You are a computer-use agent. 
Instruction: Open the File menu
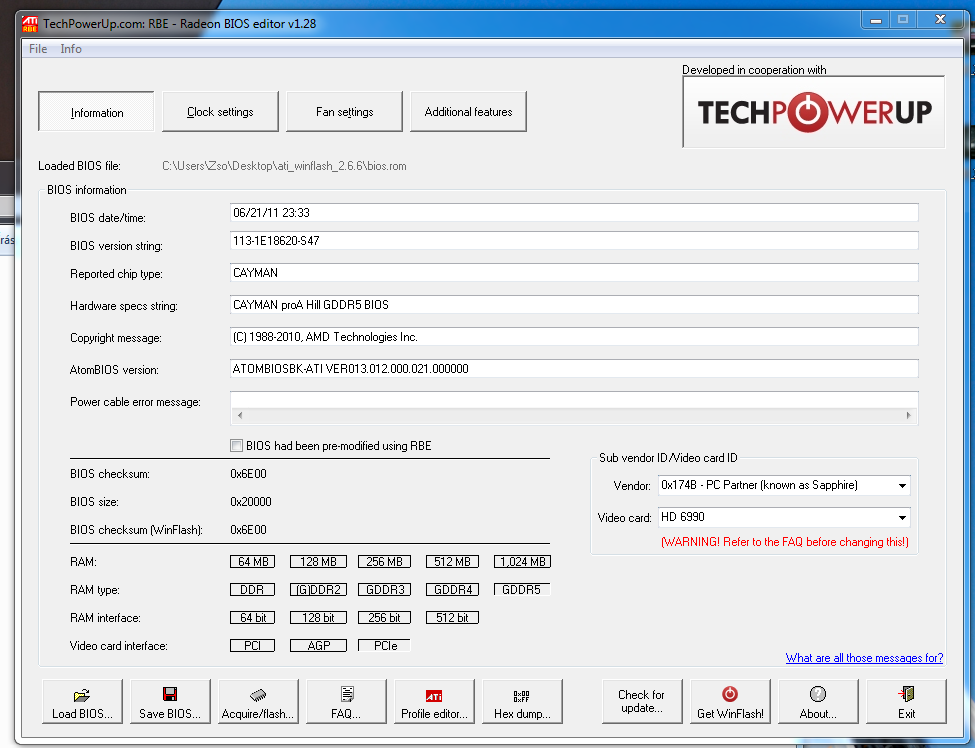(38, 48)
